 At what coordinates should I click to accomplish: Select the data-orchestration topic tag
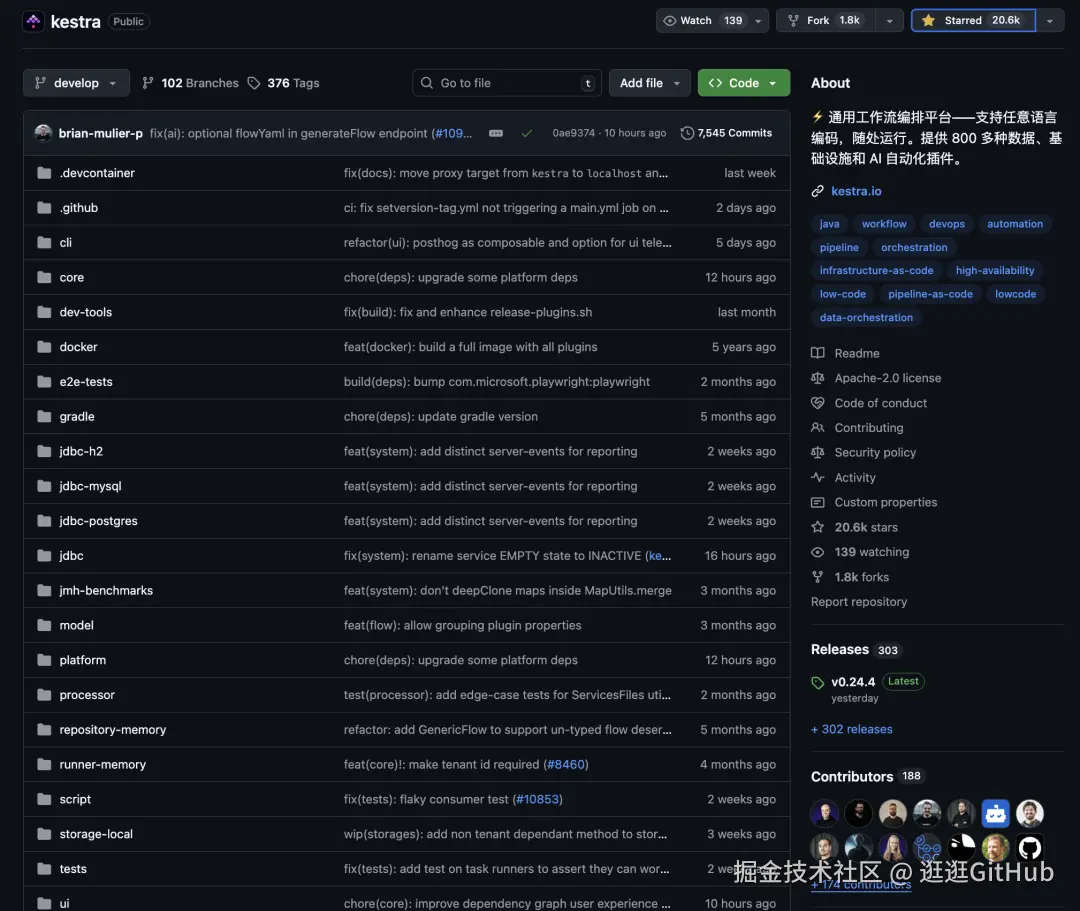pyautogui.click(x=866, y=317)
